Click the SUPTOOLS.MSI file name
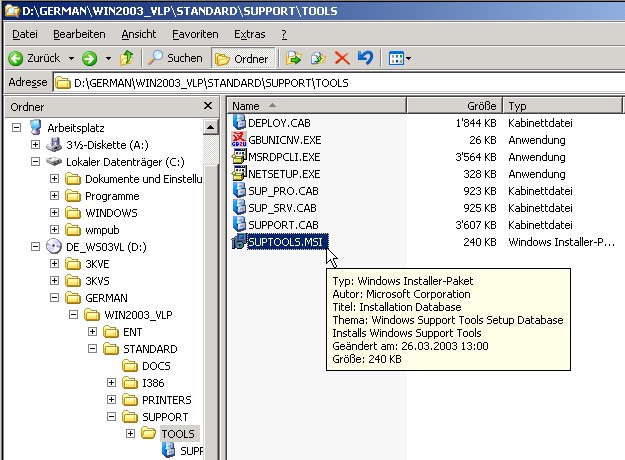 pyautogui.click(x=288, y=242)
